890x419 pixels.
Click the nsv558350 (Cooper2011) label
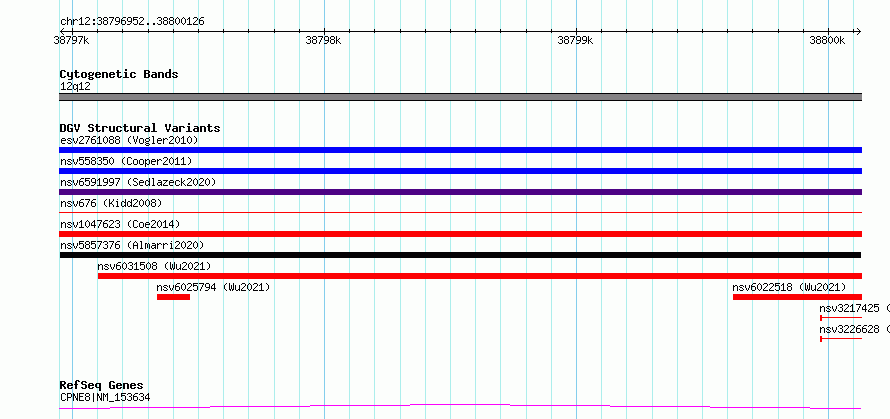point(126,161)
